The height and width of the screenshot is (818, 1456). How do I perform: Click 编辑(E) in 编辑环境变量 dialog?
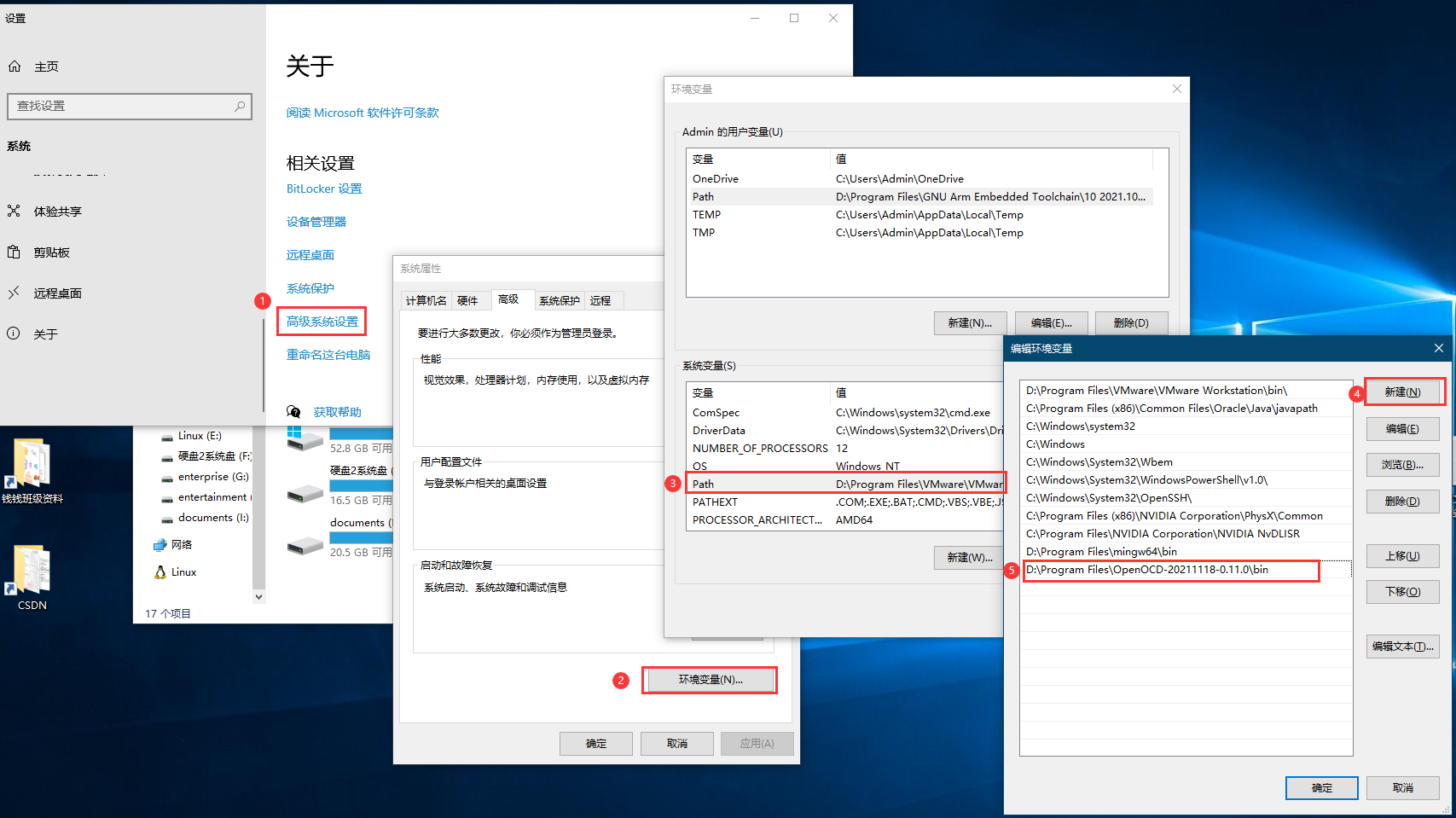click(1402, 428)
